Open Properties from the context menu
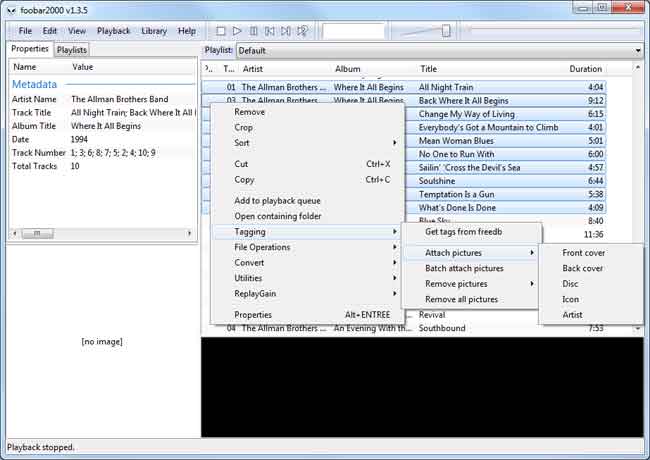 307,315
